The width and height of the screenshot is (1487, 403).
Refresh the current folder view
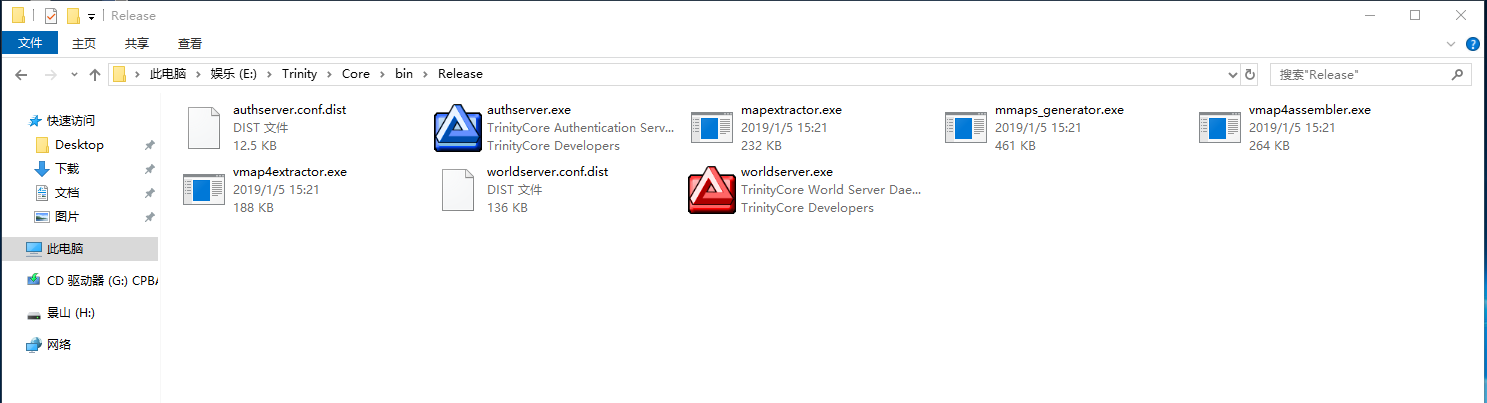1249,74
